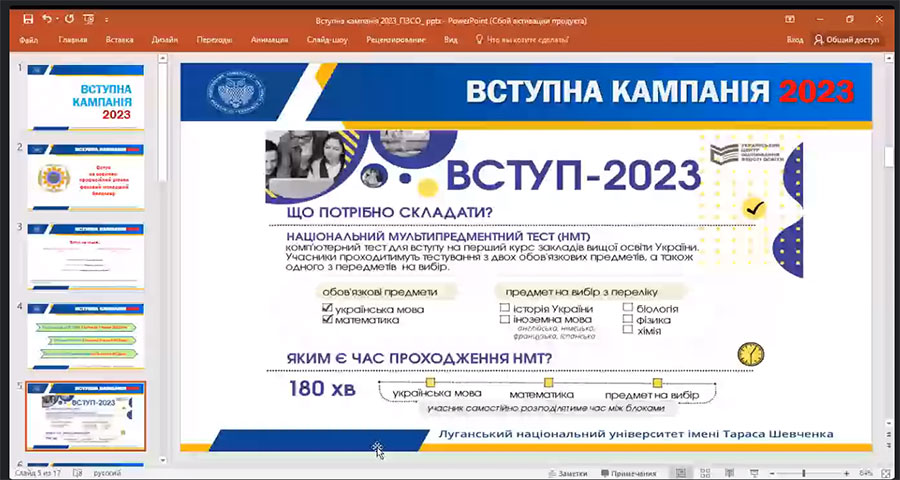Open Customize Quick Access Toolbar dropdown

[x=107, y=20]
